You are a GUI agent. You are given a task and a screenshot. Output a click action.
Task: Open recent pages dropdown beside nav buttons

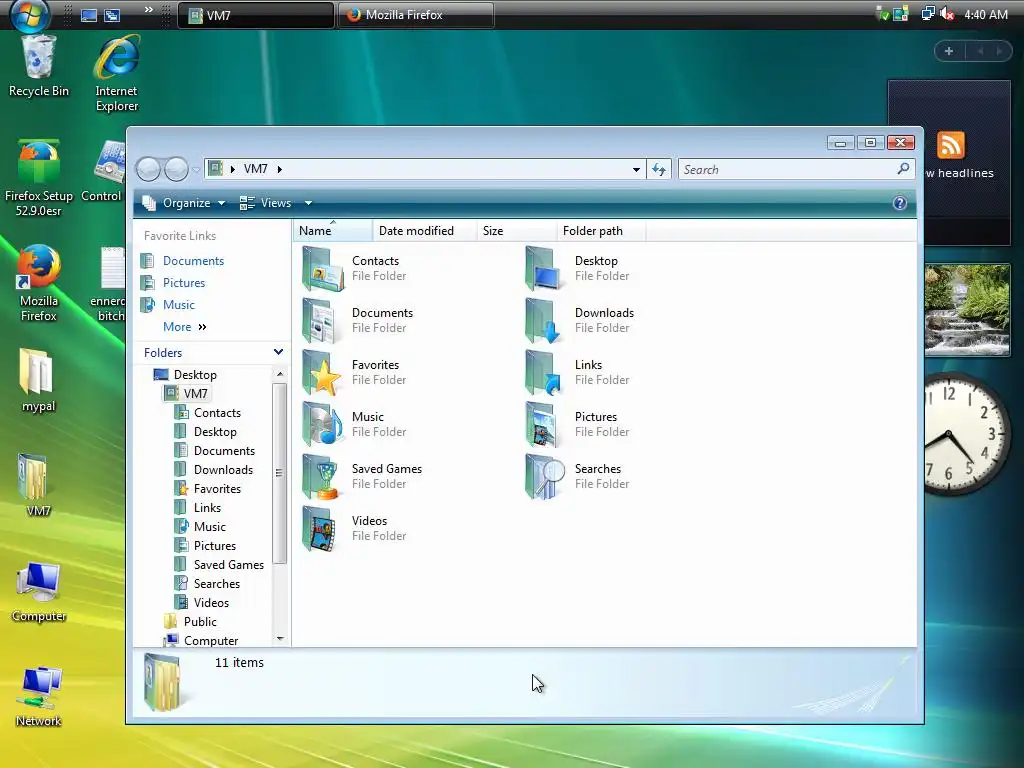196,170
